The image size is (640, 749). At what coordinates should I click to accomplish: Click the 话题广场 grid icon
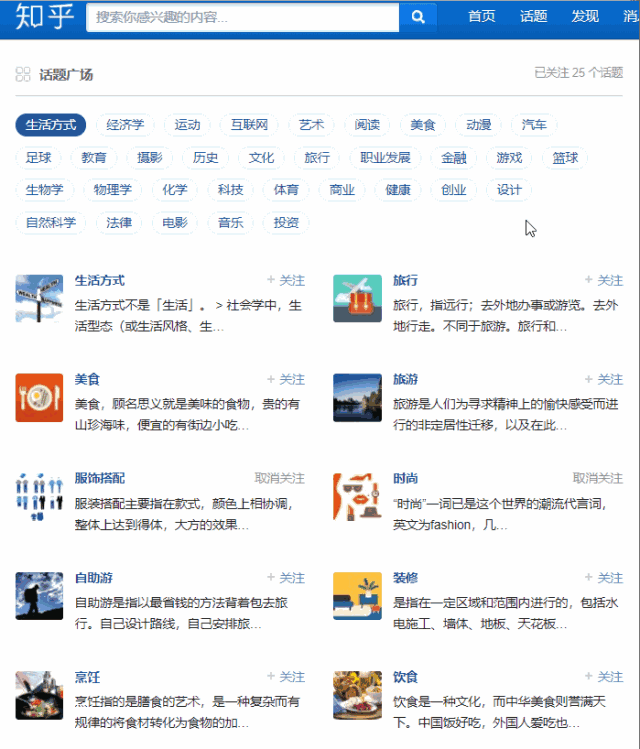pos(23,74)
